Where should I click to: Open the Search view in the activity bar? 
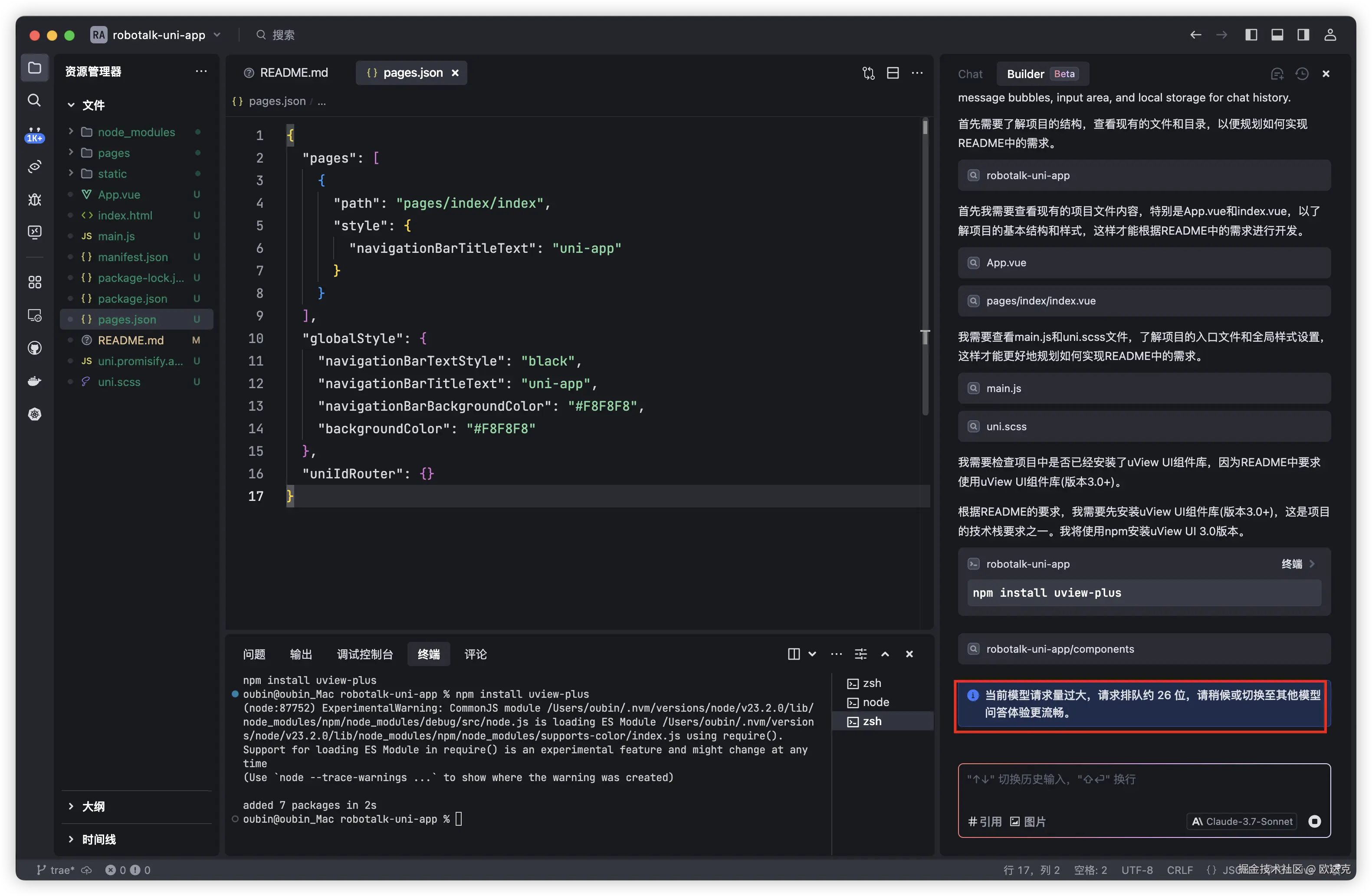click(x=35, y=100)
